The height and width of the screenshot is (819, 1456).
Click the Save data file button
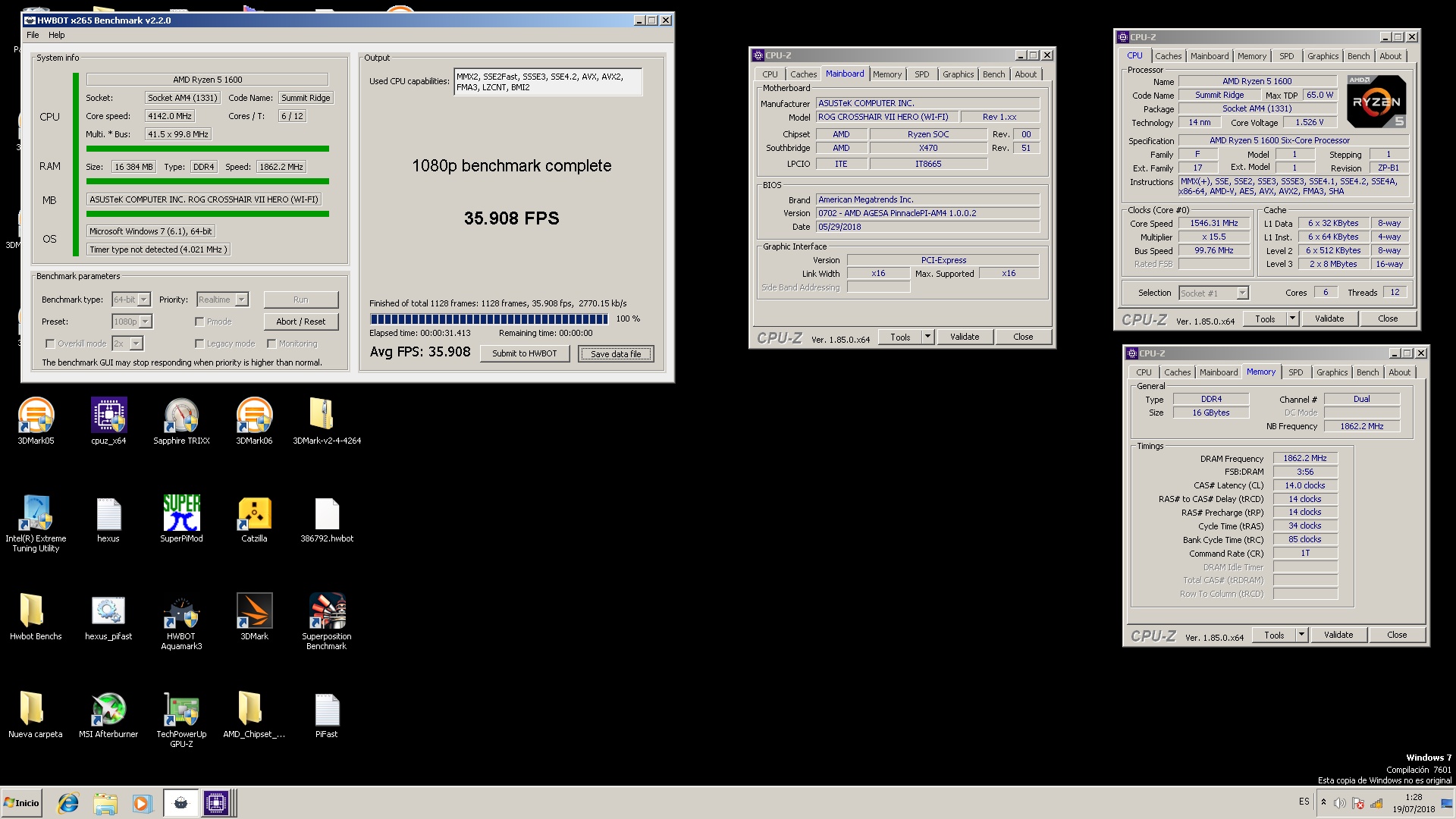coord(616,353)
